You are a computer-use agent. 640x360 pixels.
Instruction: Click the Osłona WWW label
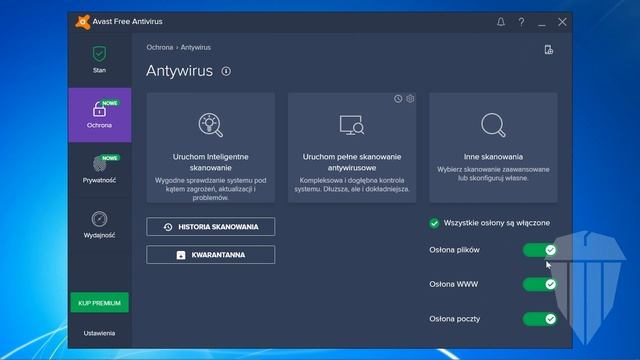click(x=453, y=284)
